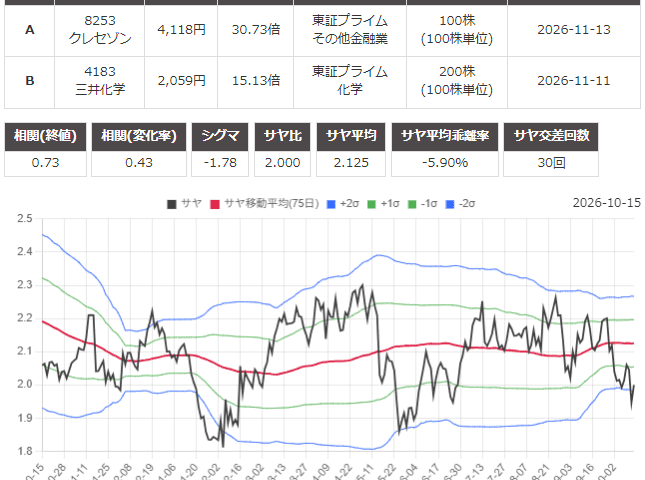
Task: Click the サヤ比 value 2.000
Action: click(283, 163)
